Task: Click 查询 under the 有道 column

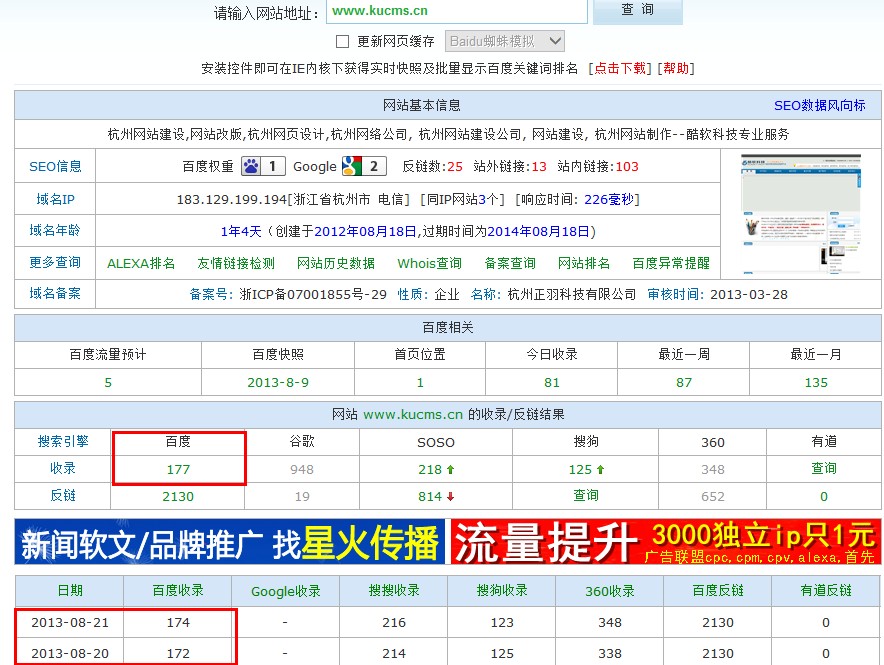Action: (824, 468)
